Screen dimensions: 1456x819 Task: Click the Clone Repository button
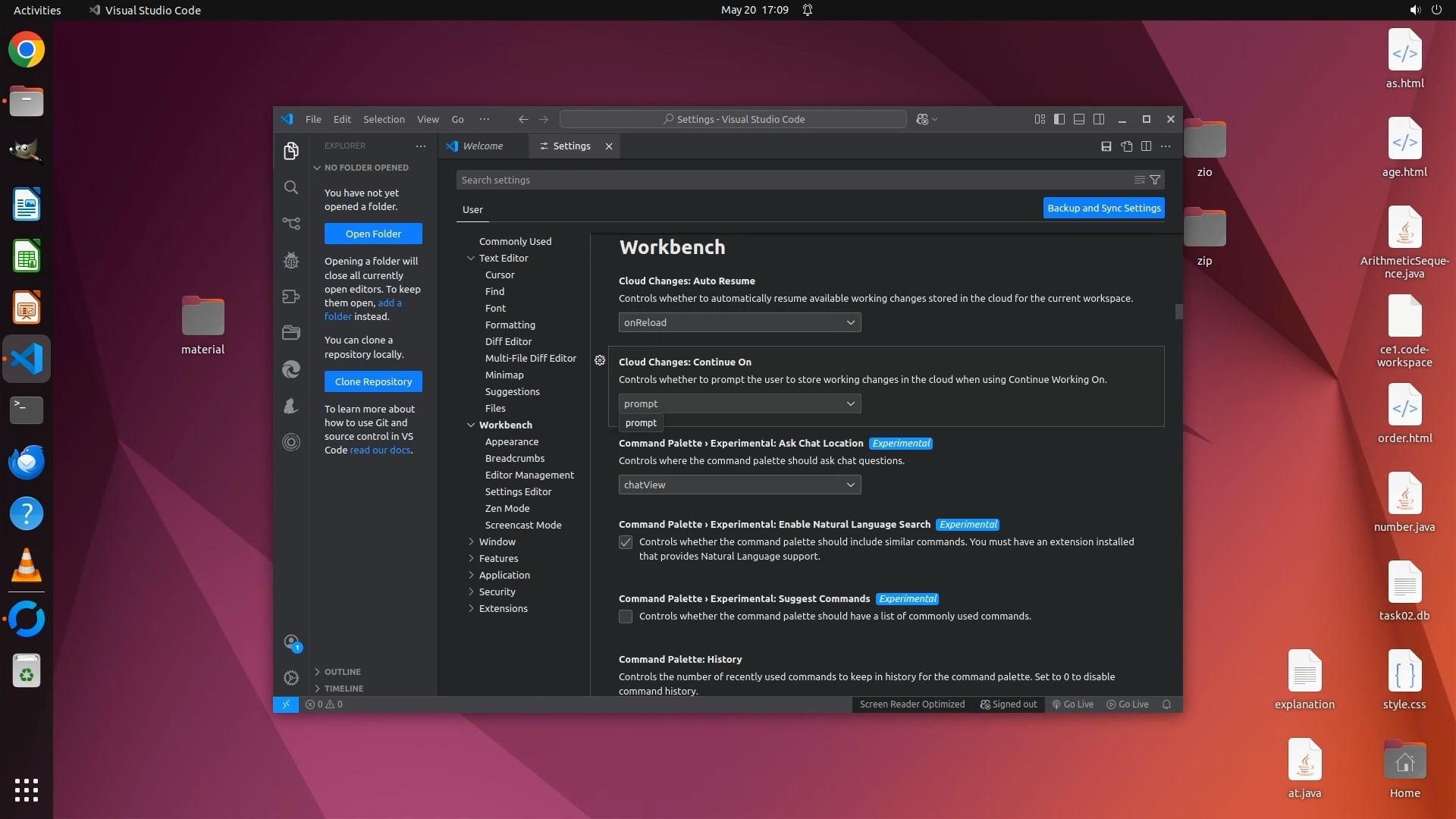pos(373,381)
